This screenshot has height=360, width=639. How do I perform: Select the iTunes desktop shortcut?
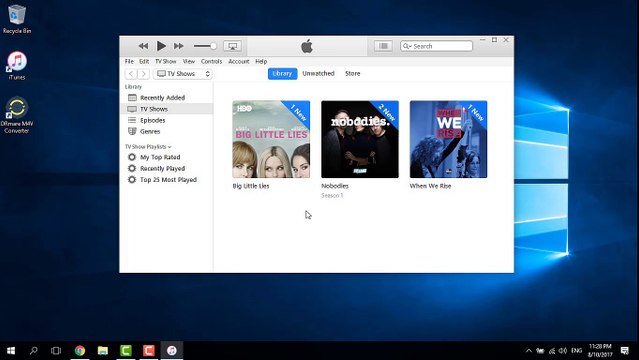point(17,65)
